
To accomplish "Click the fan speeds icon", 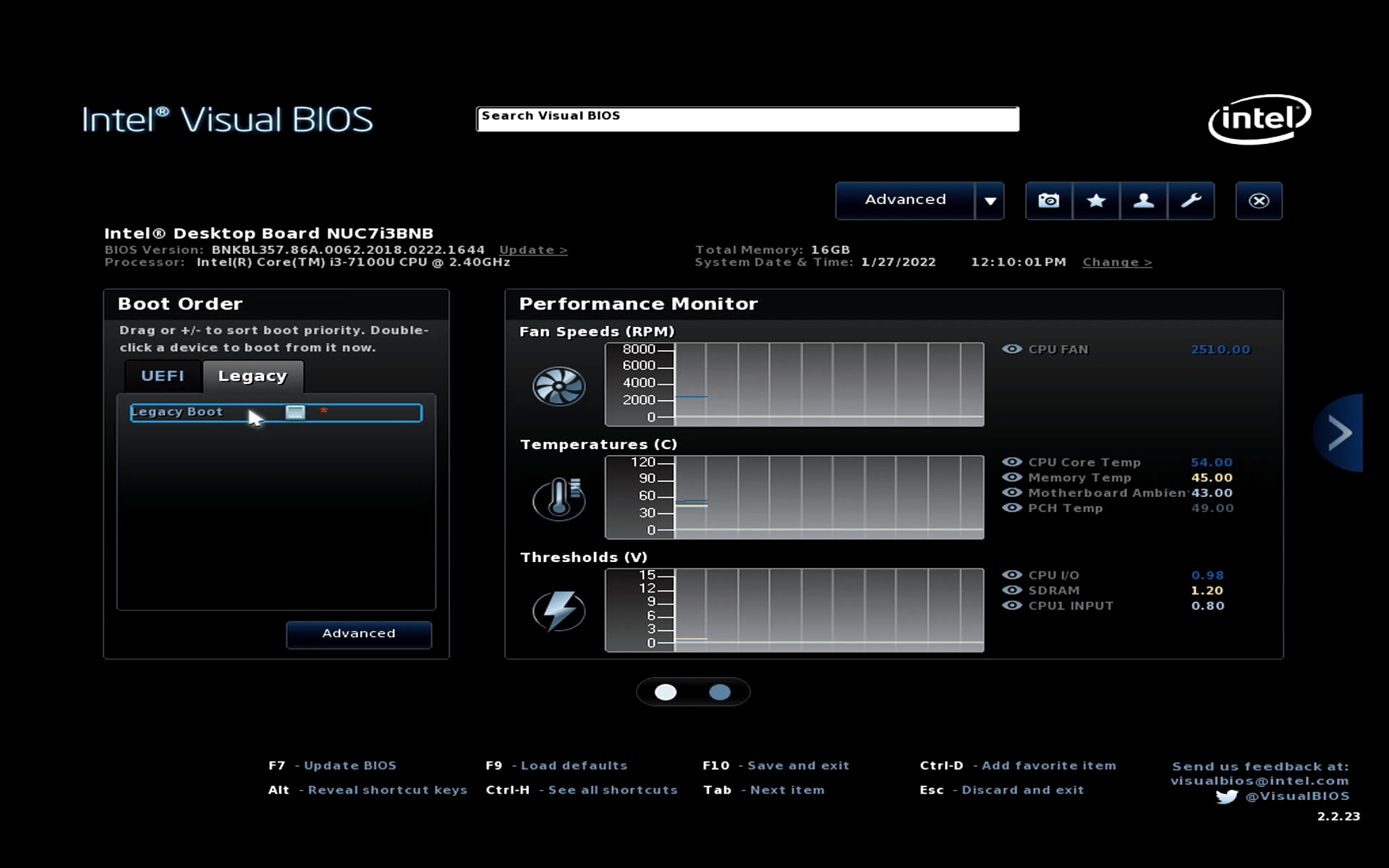I will [x=558, y=386].
